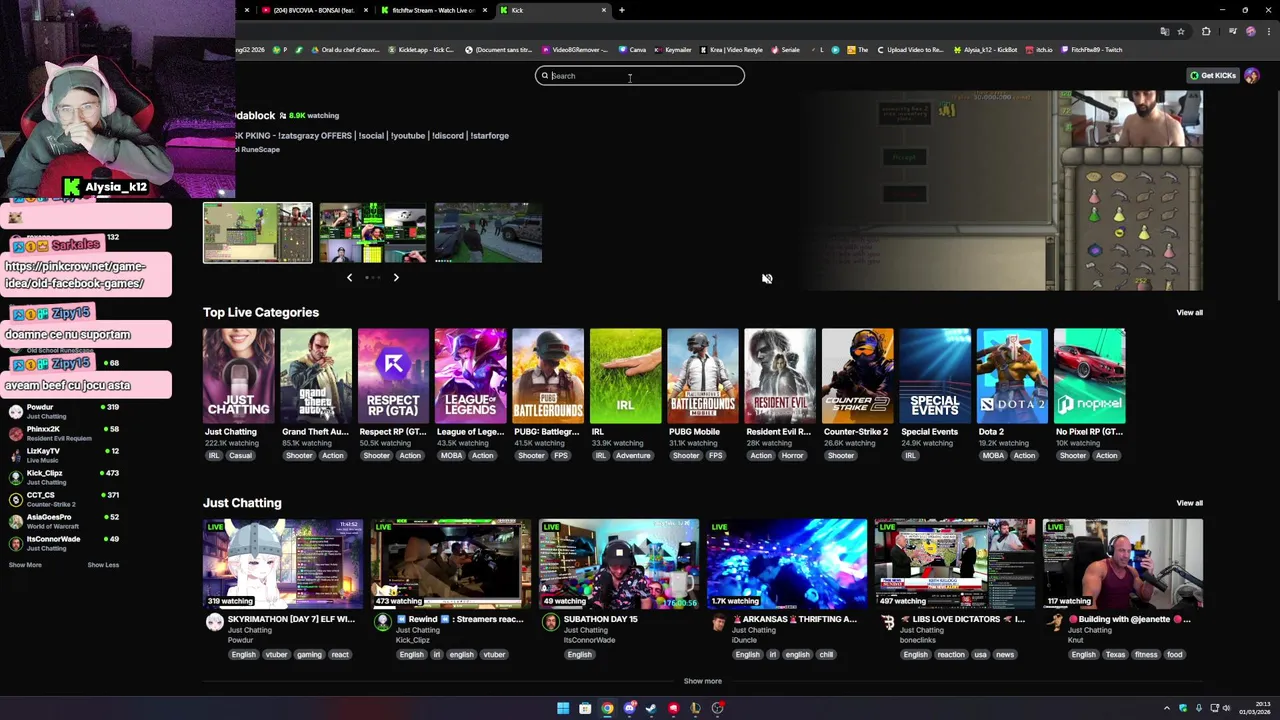The width and height of the screenshot is (1280, 720).
Task: Open the itch.io bookmark
Action: point(1039,50)
